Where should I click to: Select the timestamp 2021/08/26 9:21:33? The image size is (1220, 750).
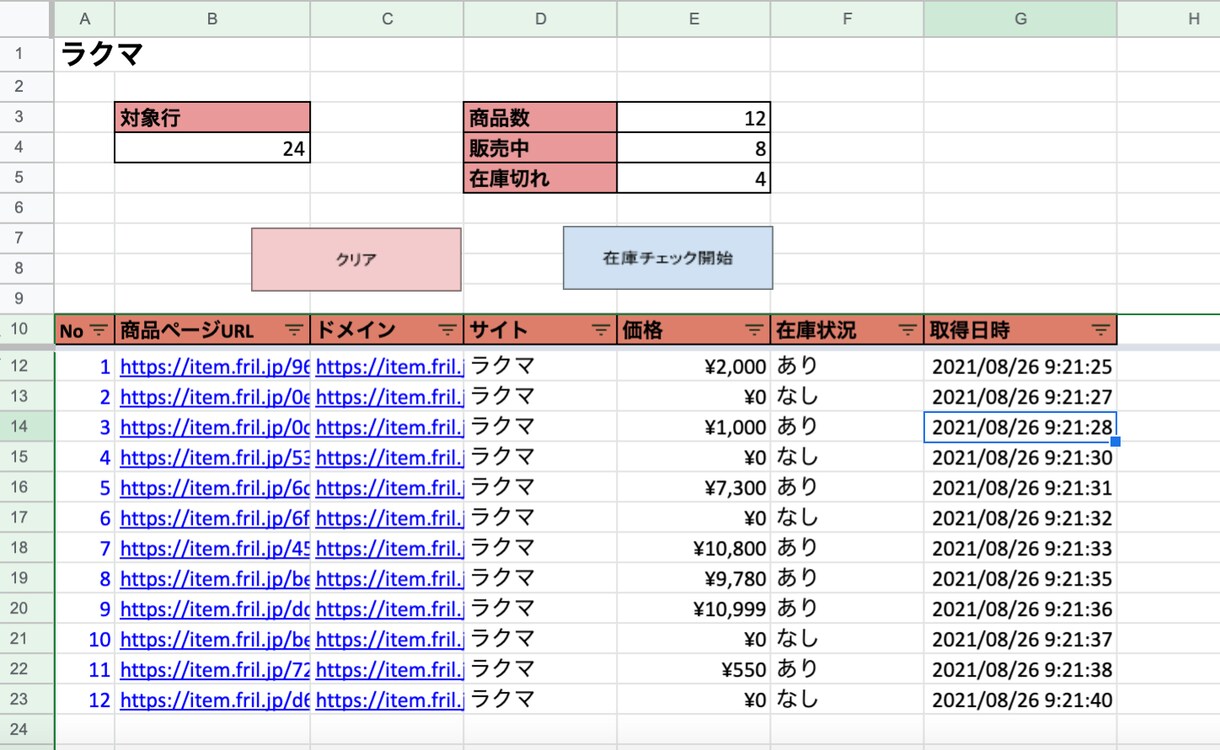pos(1020,549)
